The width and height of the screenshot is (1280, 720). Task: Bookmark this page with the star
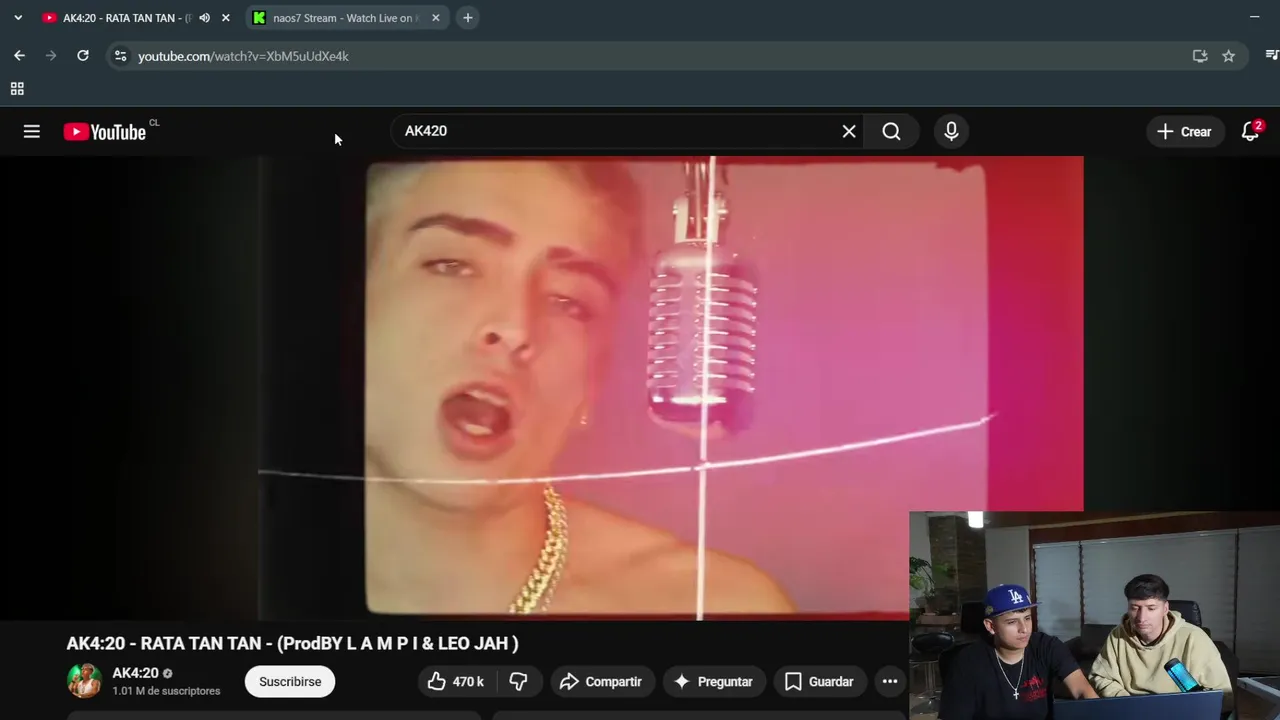pyautogui.click(x=1228, y=56)
